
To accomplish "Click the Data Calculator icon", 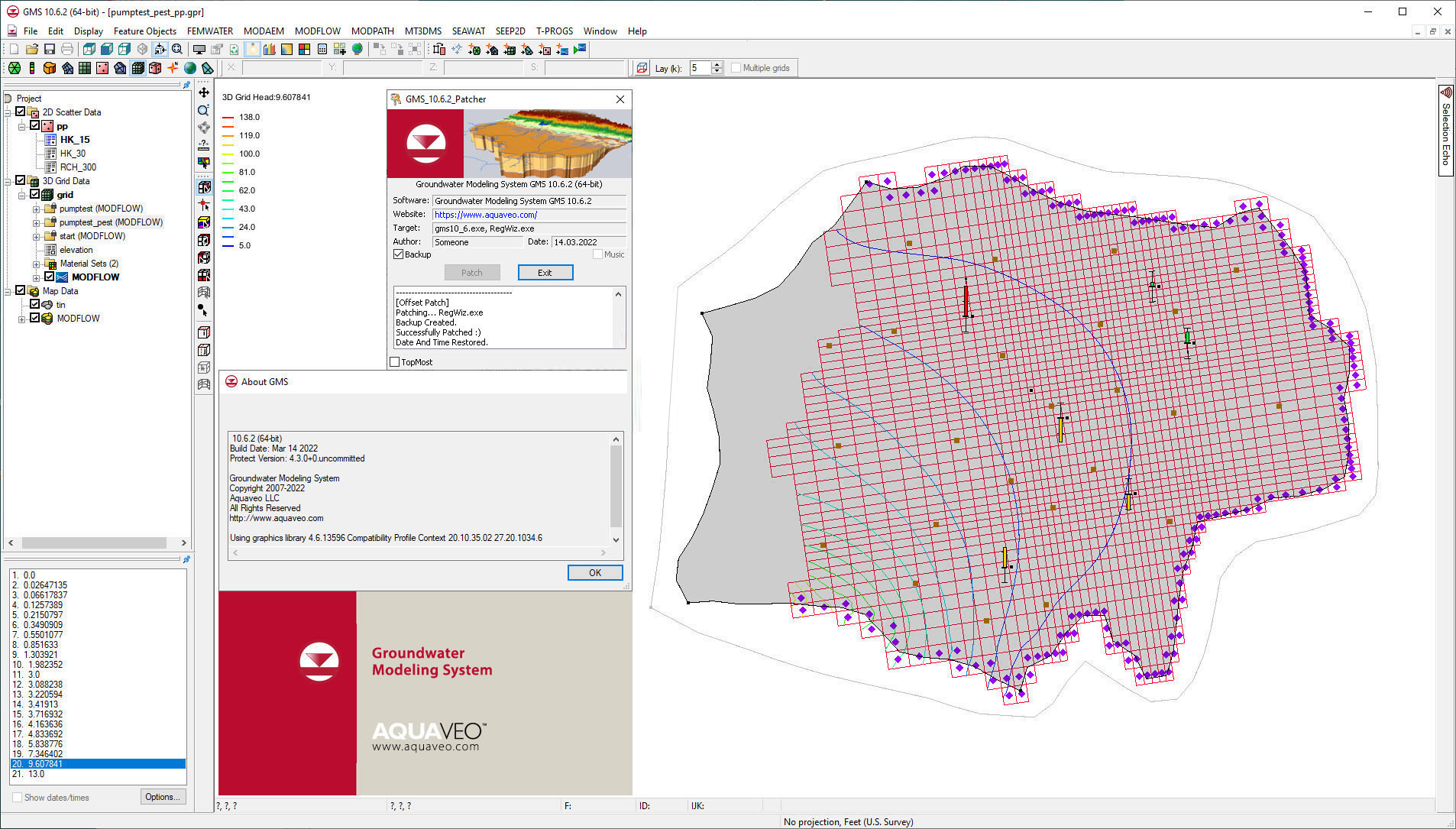I will coord(322,49).
